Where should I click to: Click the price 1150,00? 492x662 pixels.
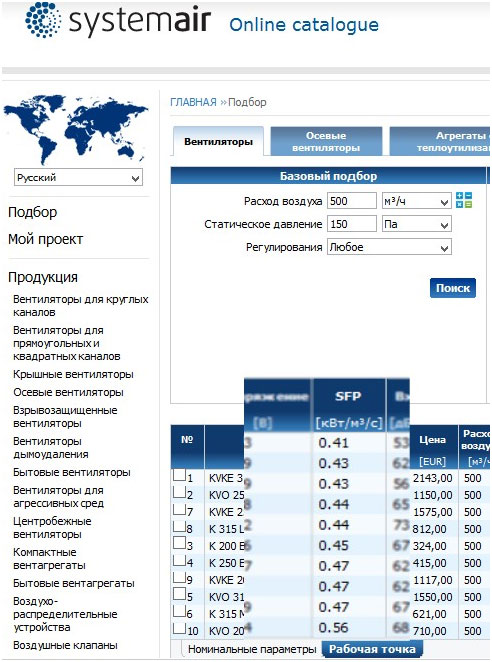tap(432, 495)
